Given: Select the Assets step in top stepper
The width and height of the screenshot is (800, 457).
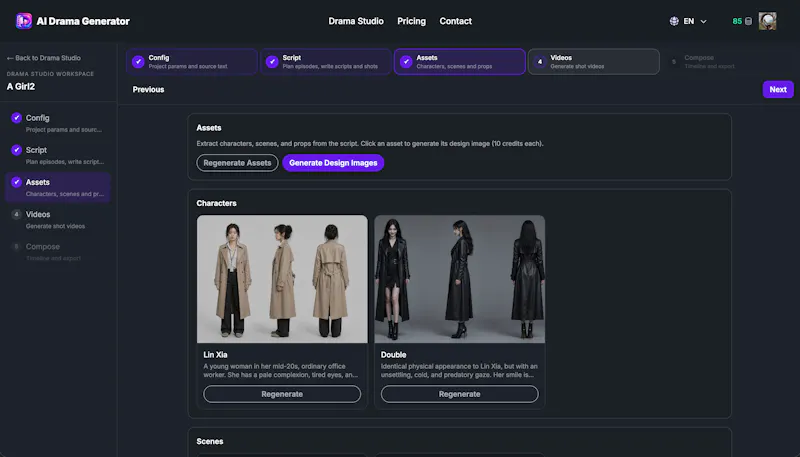Looking at the screenshot, I should pyautogui.click(x=460, y=62).
